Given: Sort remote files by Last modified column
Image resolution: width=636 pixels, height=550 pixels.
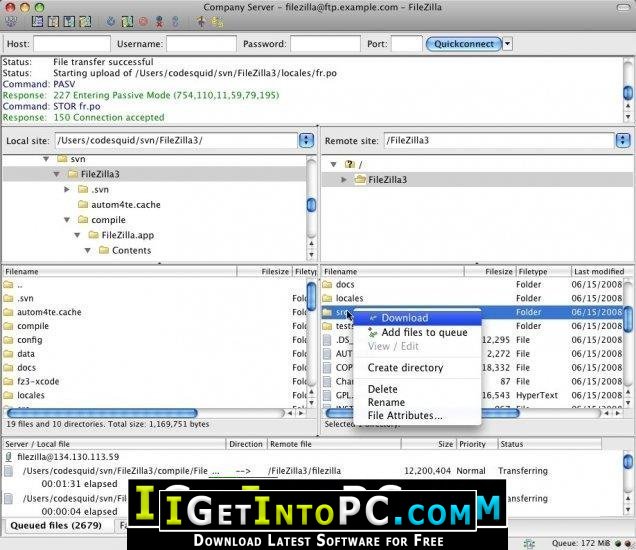Looking at the screenshot, I should (601, 271).
